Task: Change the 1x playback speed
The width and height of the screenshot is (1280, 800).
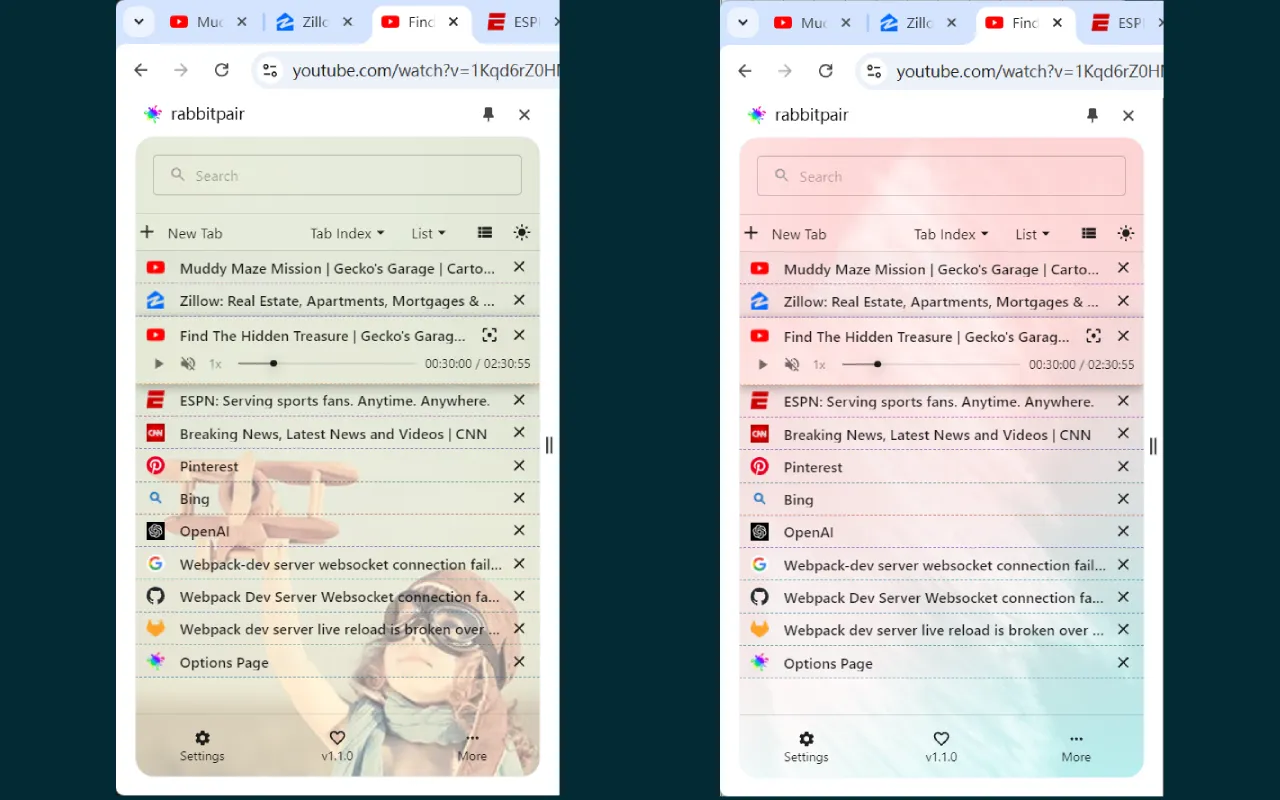Action: 215,363
